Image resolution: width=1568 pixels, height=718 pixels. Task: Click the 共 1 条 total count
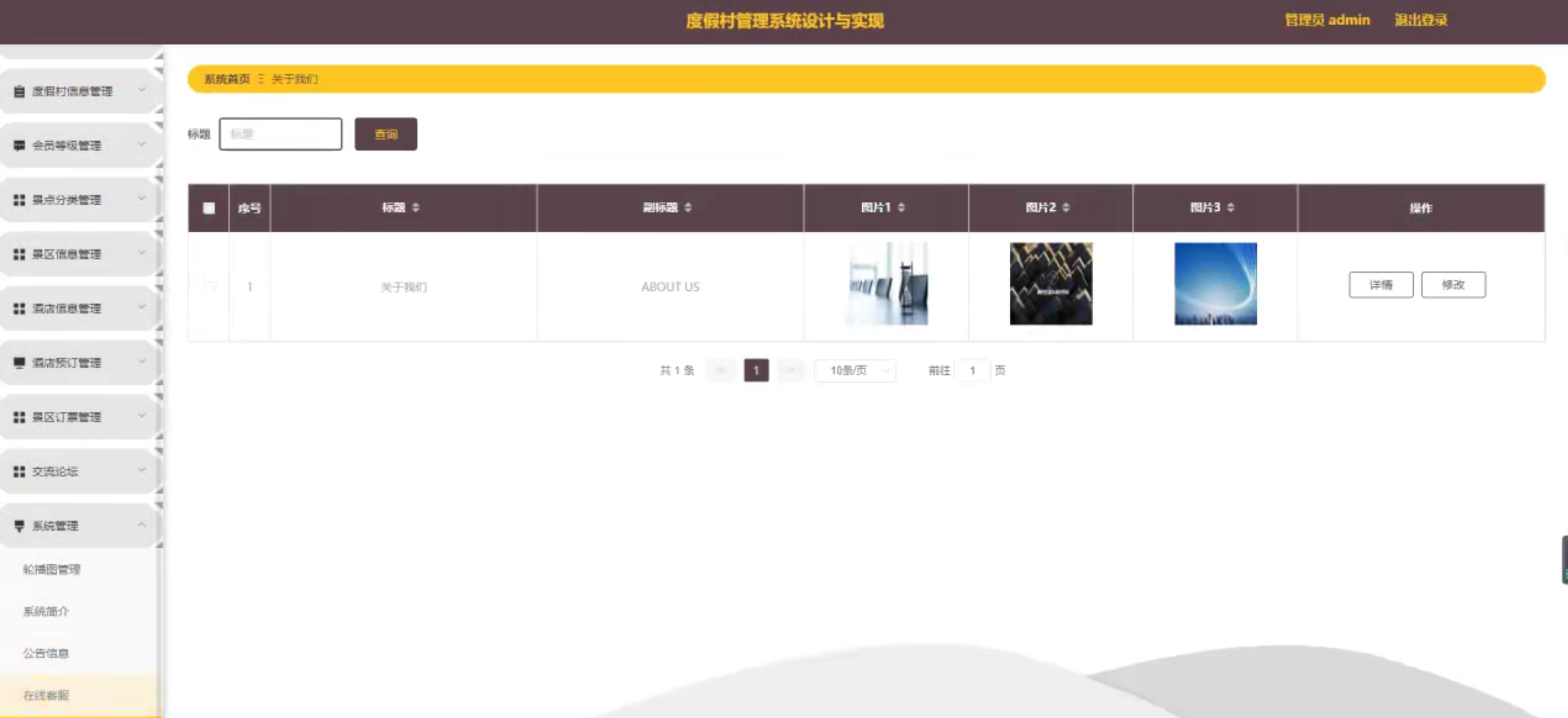pos(677,371)
